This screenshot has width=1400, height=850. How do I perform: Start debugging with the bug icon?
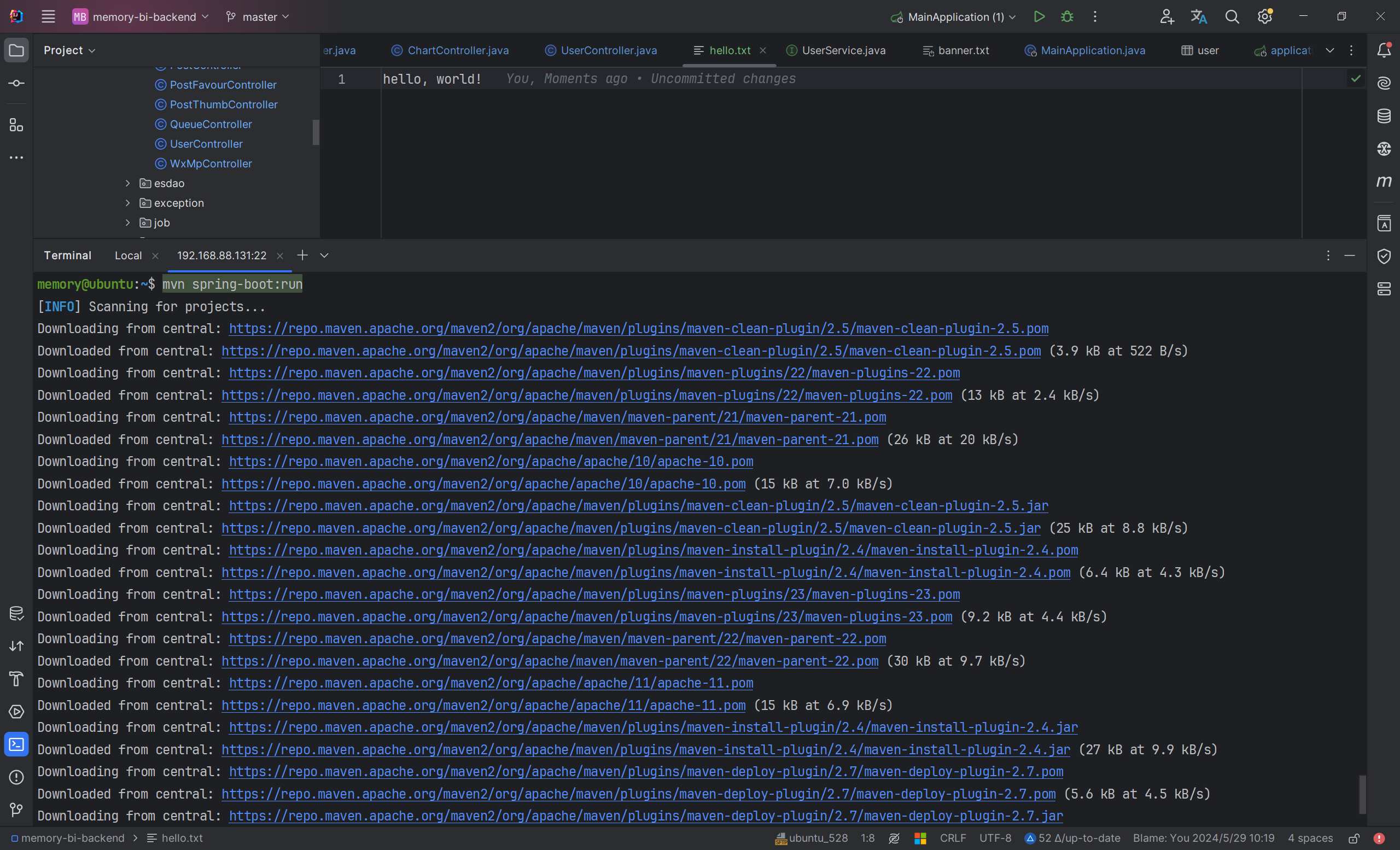point(1067,16)
